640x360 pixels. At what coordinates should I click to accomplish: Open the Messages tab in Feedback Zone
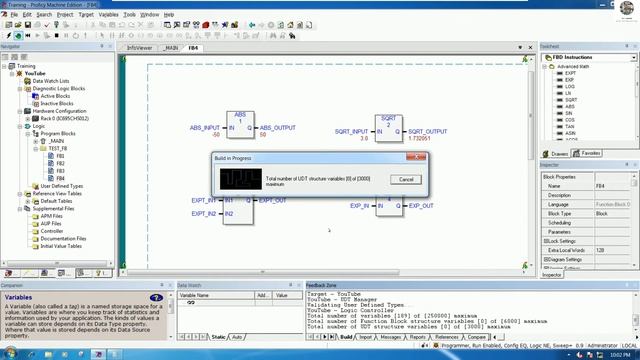[x=390, y=337]
